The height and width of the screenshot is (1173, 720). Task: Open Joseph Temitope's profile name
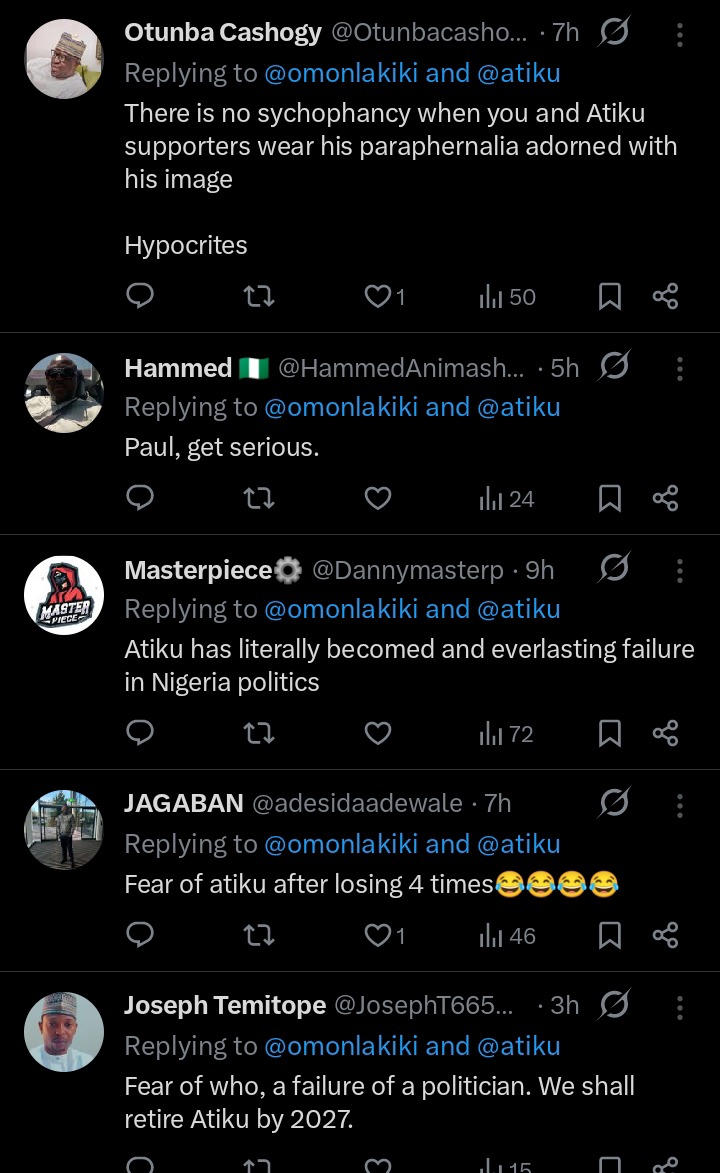(x=225, y=1006)
